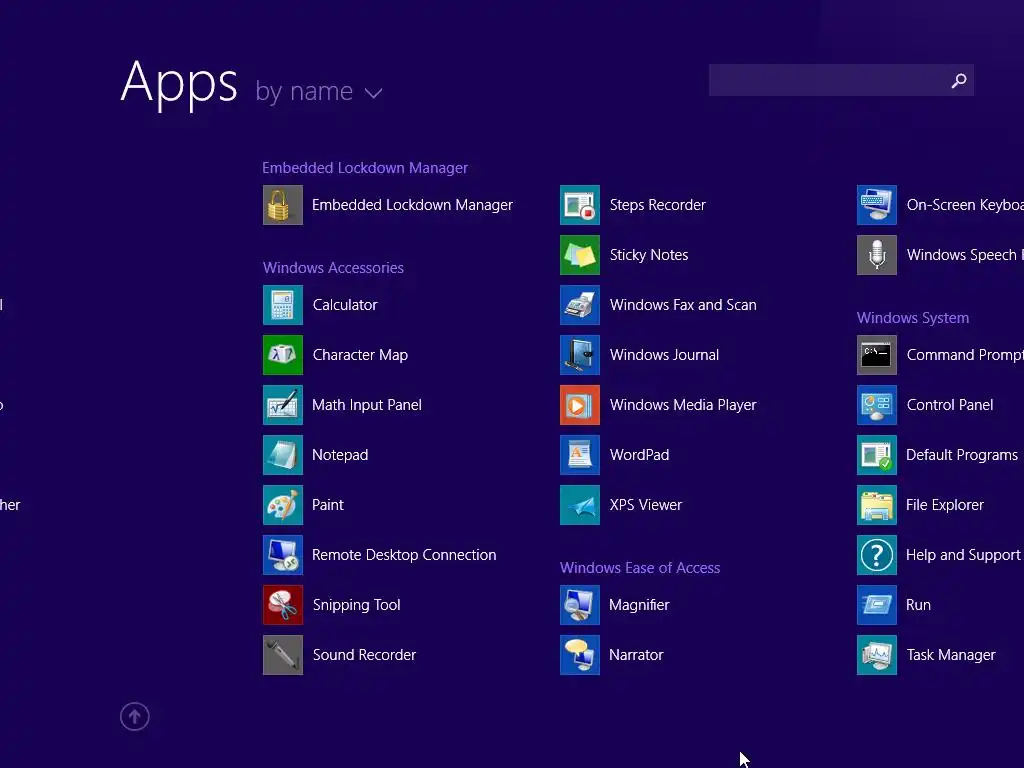Open the Character Map icon
The height and width of the screenshot is (768, 1024).
tap(283, 355)
